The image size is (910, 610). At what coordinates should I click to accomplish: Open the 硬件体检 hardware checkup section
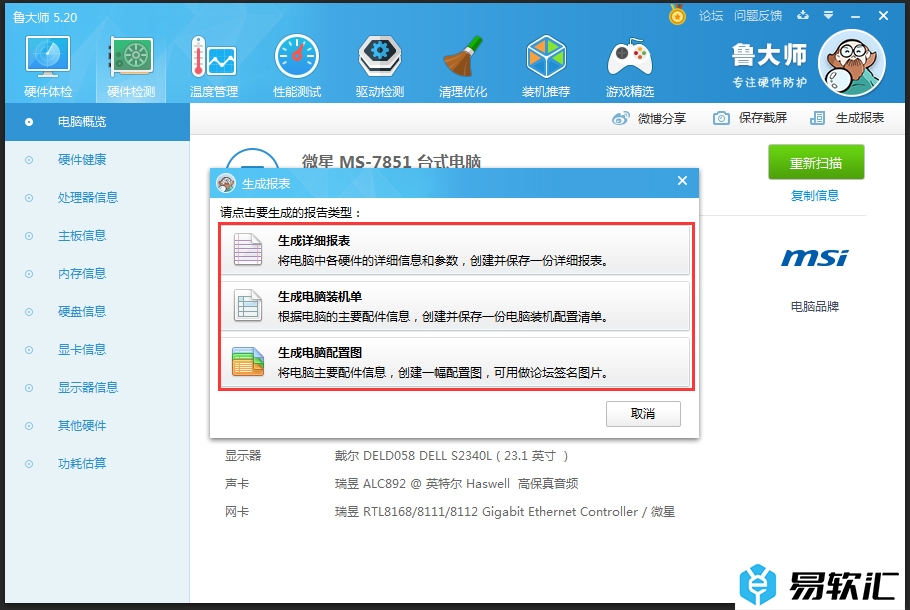tap(48, 67)
